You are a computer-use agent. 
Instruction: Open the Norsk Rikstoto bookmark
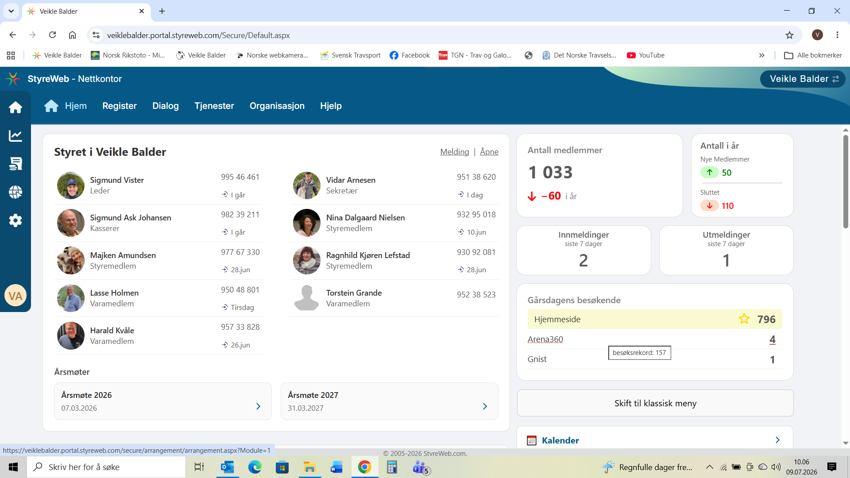pyautogui.click(x=127, y=55)
